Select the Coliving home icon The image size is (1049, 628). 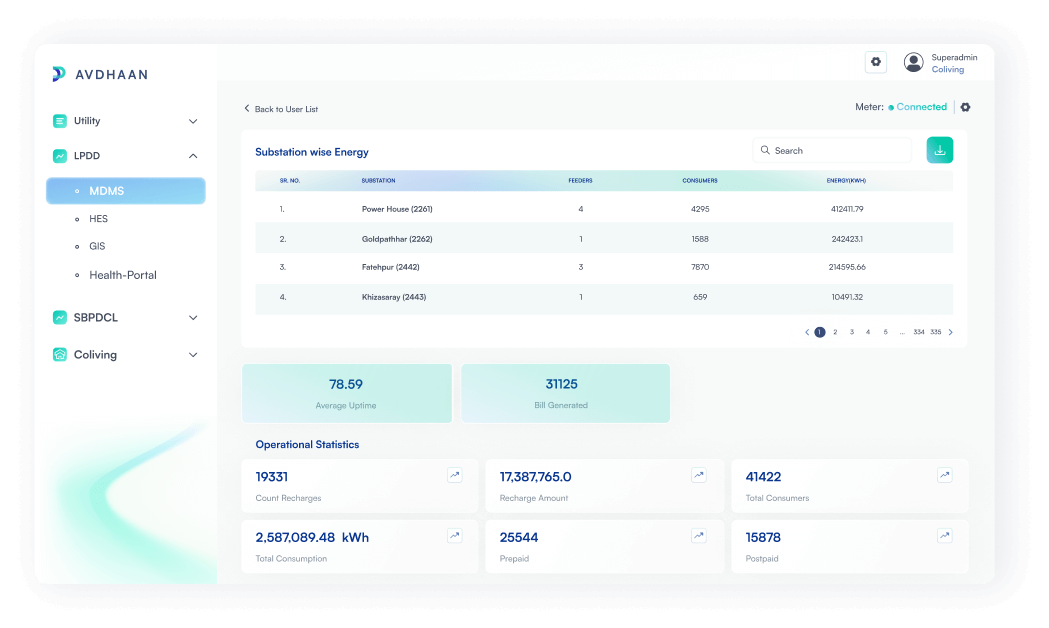60,354
